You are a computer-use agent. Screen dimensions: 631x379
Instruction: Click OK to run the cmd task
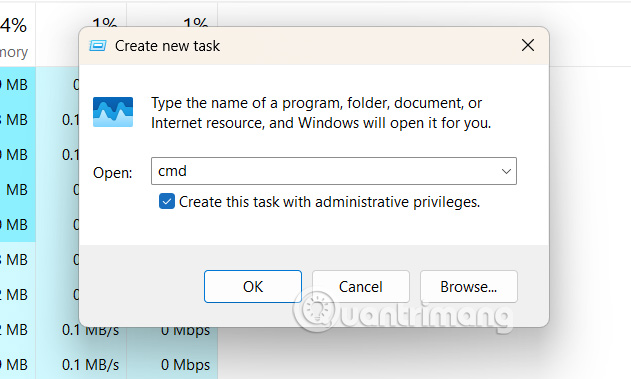[x=253, y=286]
